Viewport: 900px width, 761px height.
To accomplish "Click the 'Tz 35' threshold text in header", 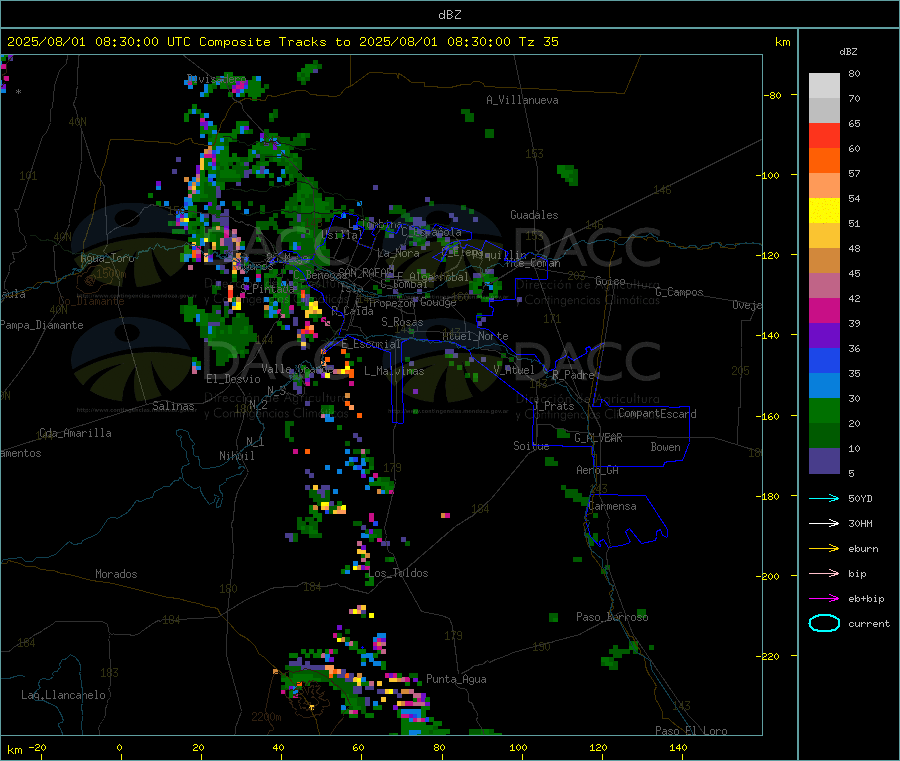I will coord(538,42).
